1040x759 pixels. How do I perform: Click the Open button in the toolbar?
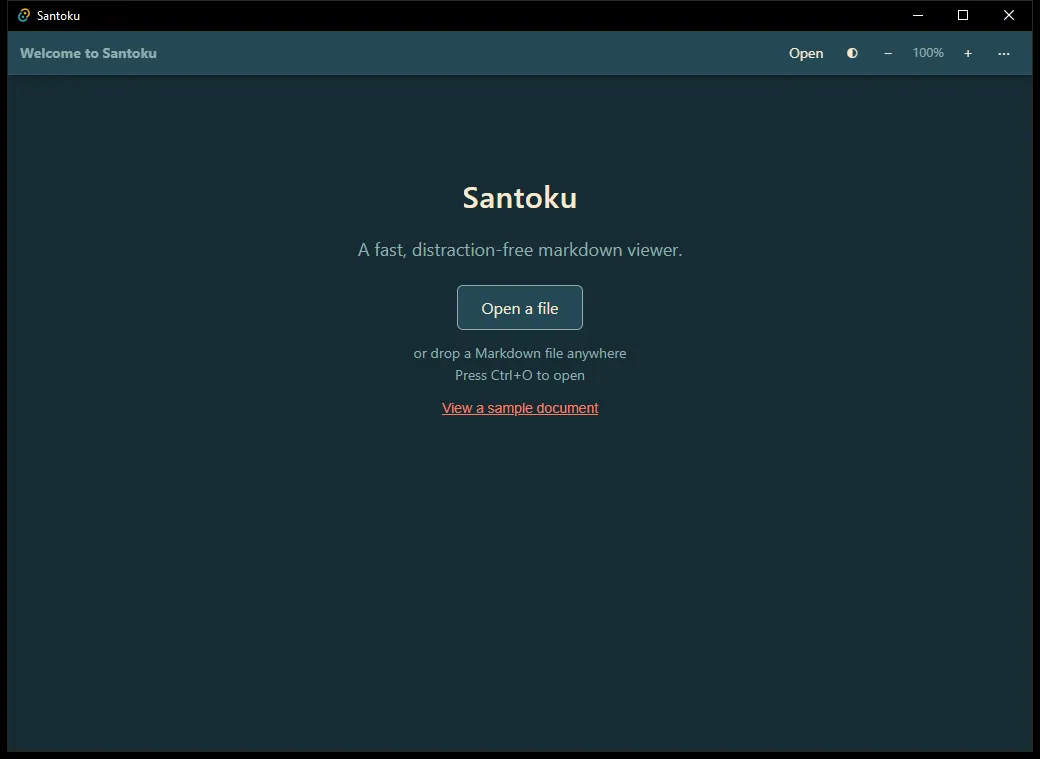(x=806, y=53)
